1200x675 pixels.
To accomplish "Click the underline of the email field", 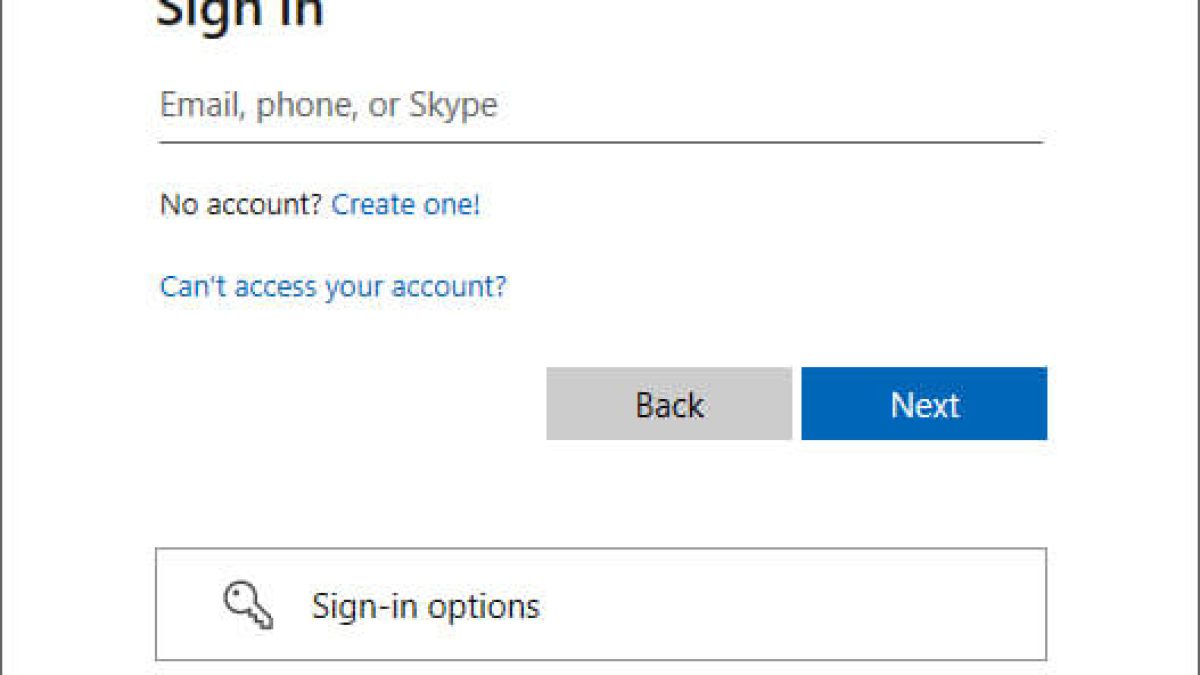I will point(600,142).
